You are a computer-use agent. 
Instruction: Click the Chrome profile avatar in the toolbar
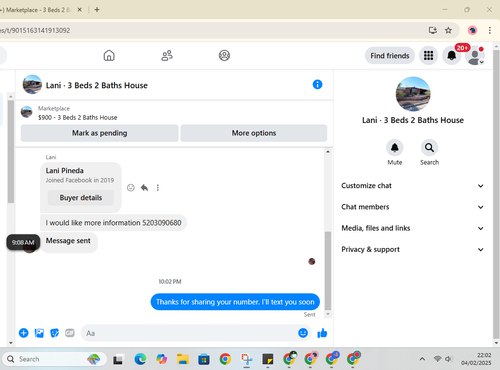point(472,30)
